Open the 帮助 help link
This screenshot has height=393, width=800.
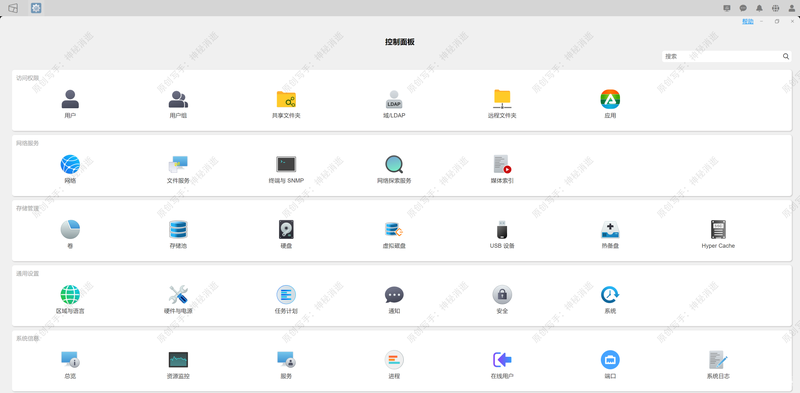point(747,21)
